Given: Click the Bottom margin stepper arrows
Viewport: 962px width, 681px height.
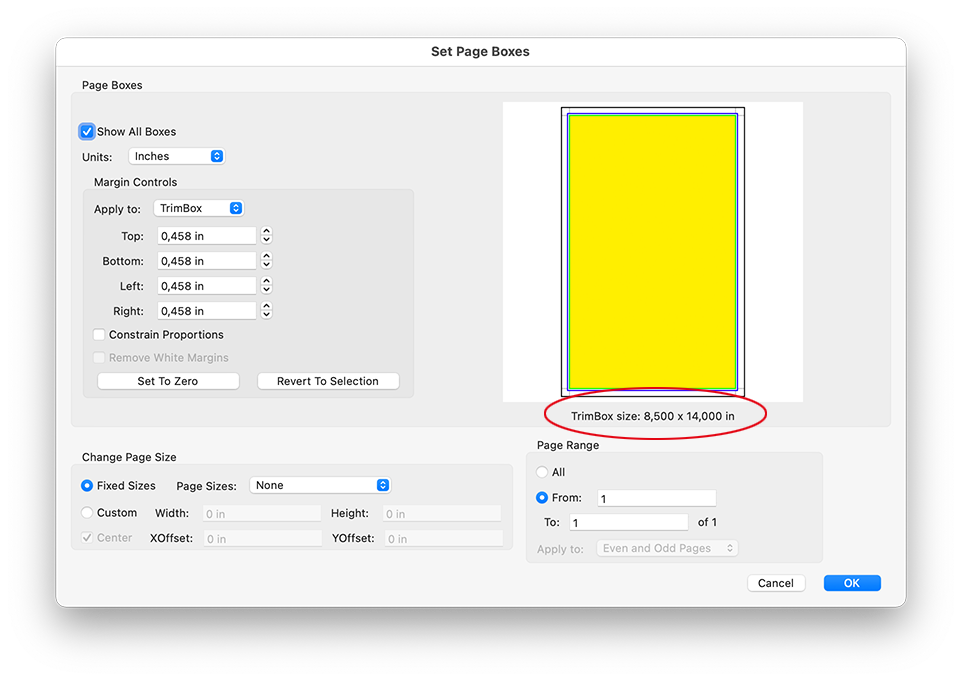Looking at the screenshot, I should coord(266,261).
